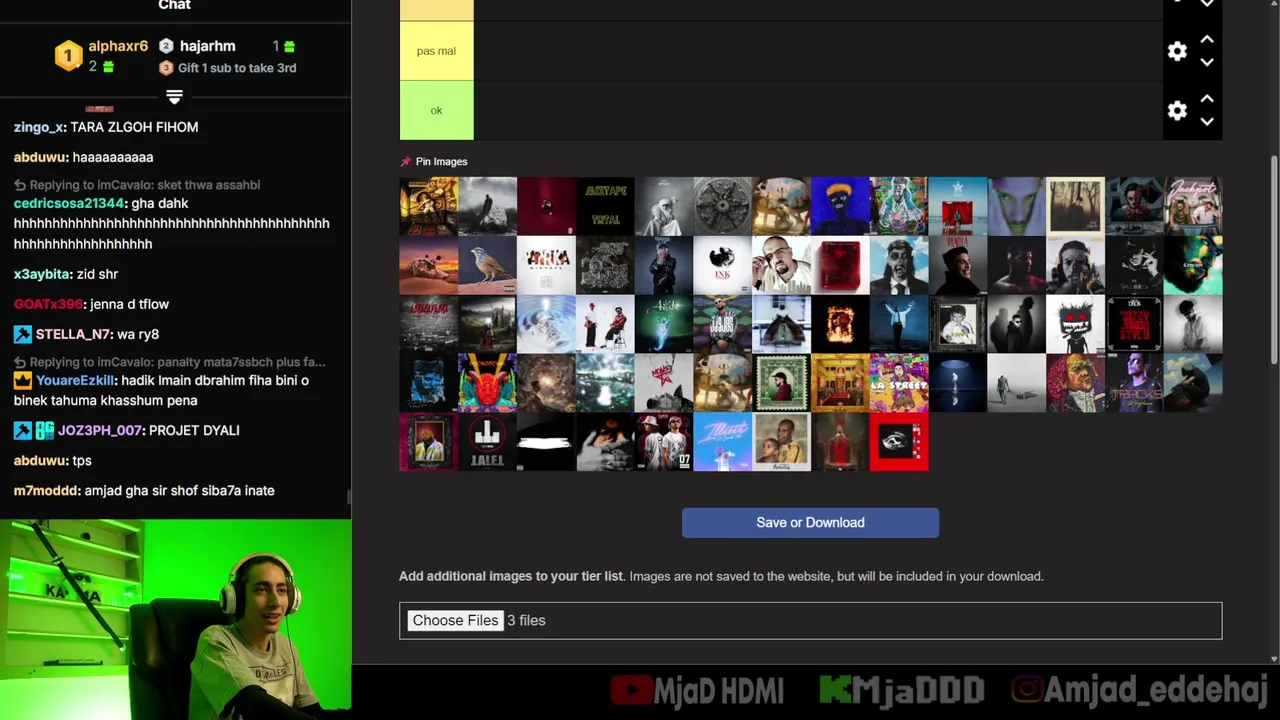Image resolution: width=1280 pixels, height=720 pixels.
Task: Select the teal afro silhouette cover
Action: pos(1193,265)
